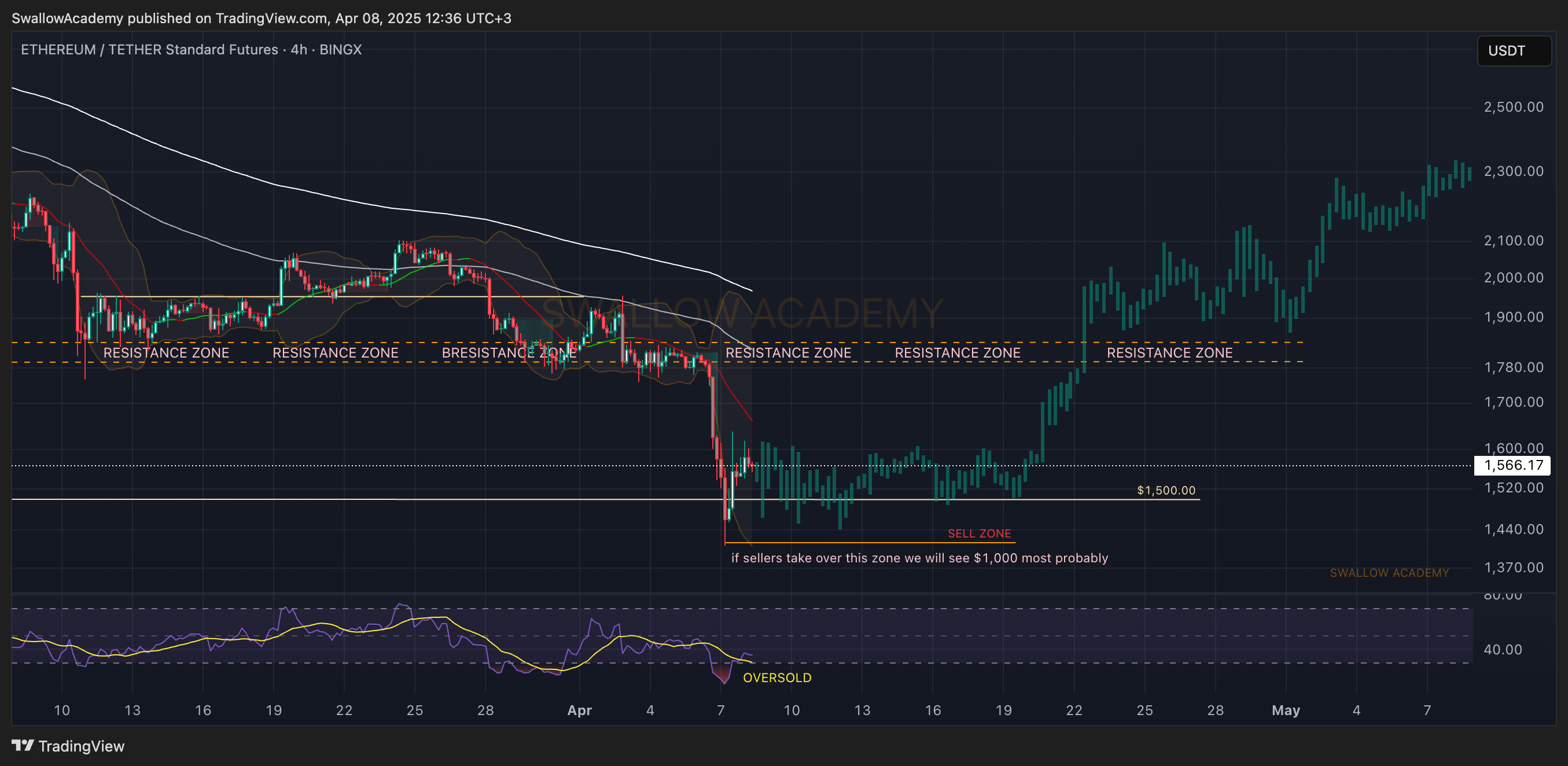Click the current price label 1,566.17
This screenshot has height=766, width=1568.
1512,465
